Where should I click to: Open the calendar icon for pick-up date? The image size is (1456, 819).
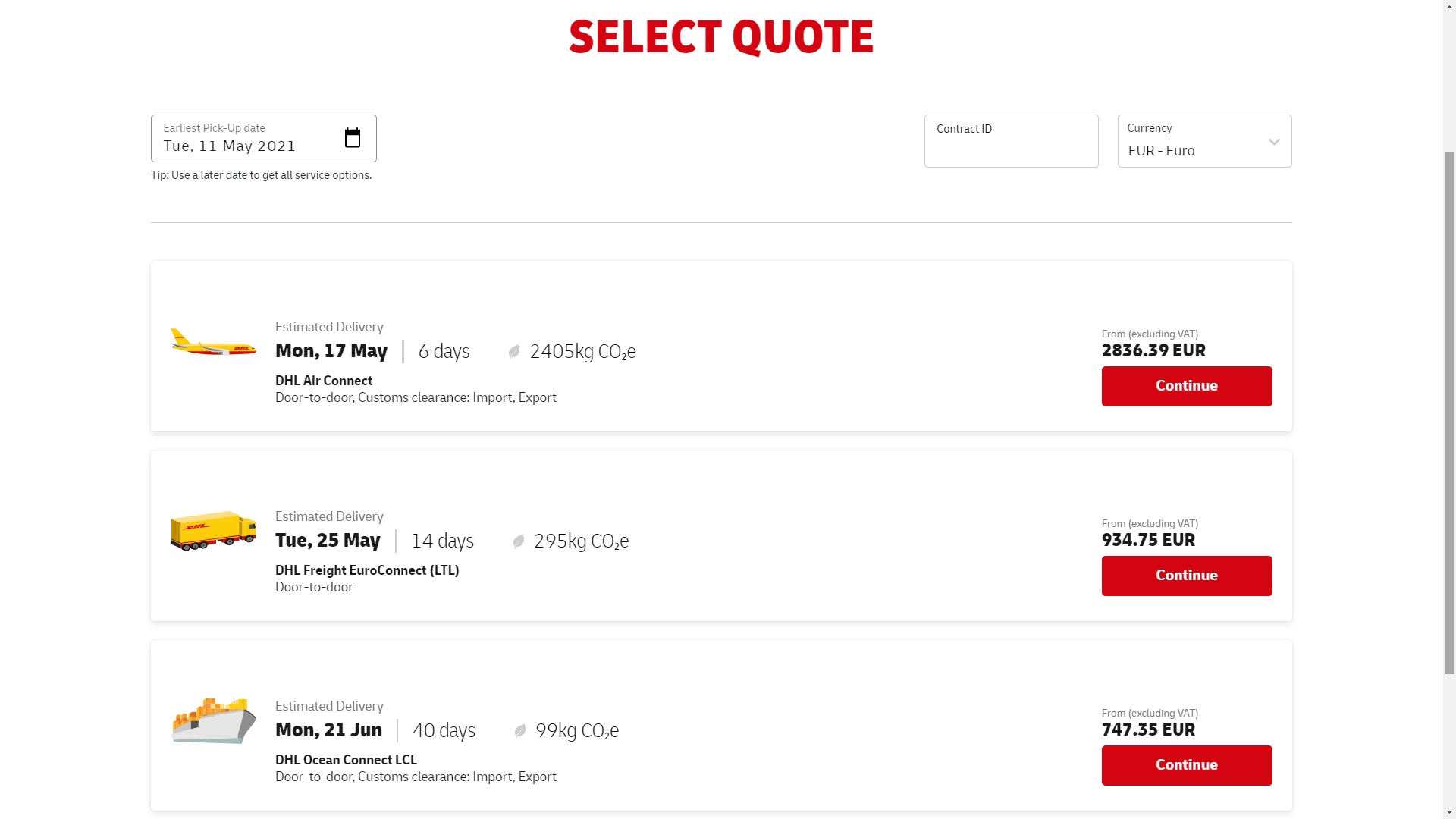(353, 138)
